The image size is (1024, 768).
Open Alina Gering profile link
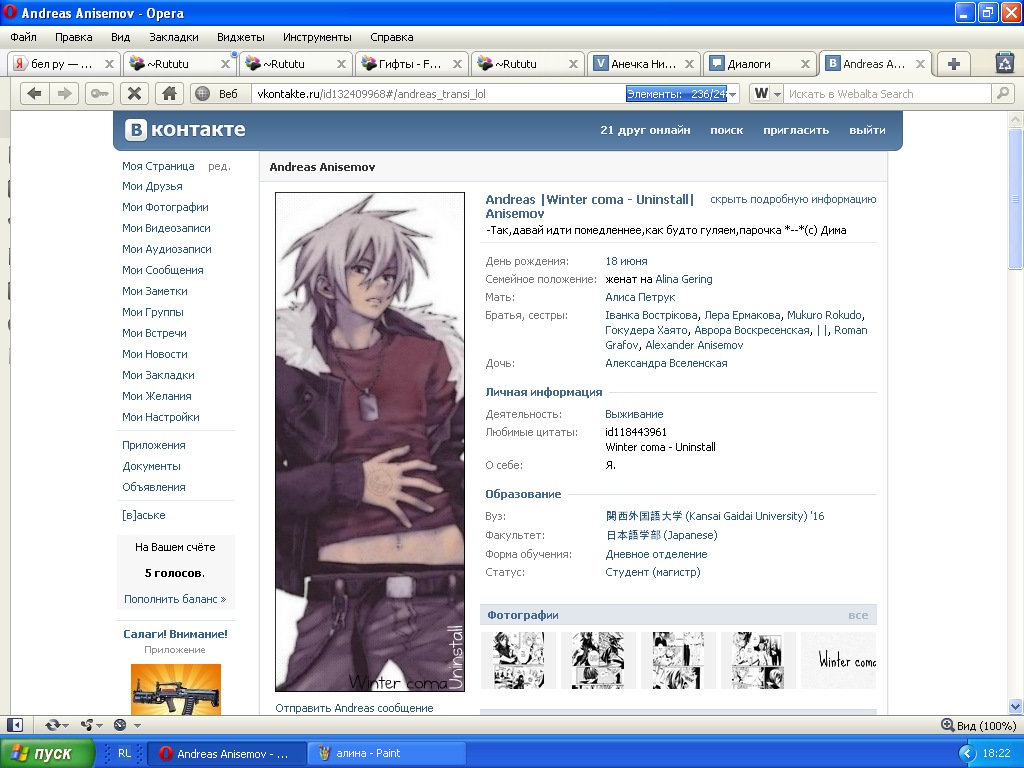click(684, 279)
